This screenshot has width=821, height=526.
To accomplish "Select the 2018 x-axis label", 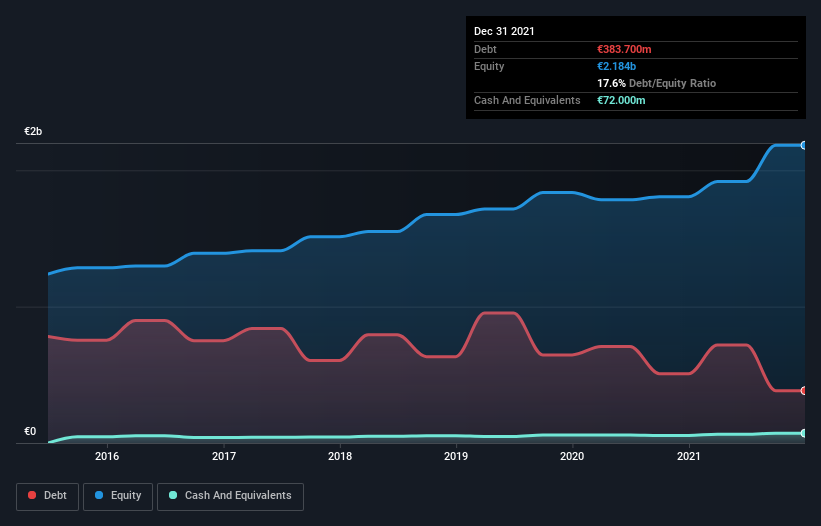I will click(x=340, y=456).
